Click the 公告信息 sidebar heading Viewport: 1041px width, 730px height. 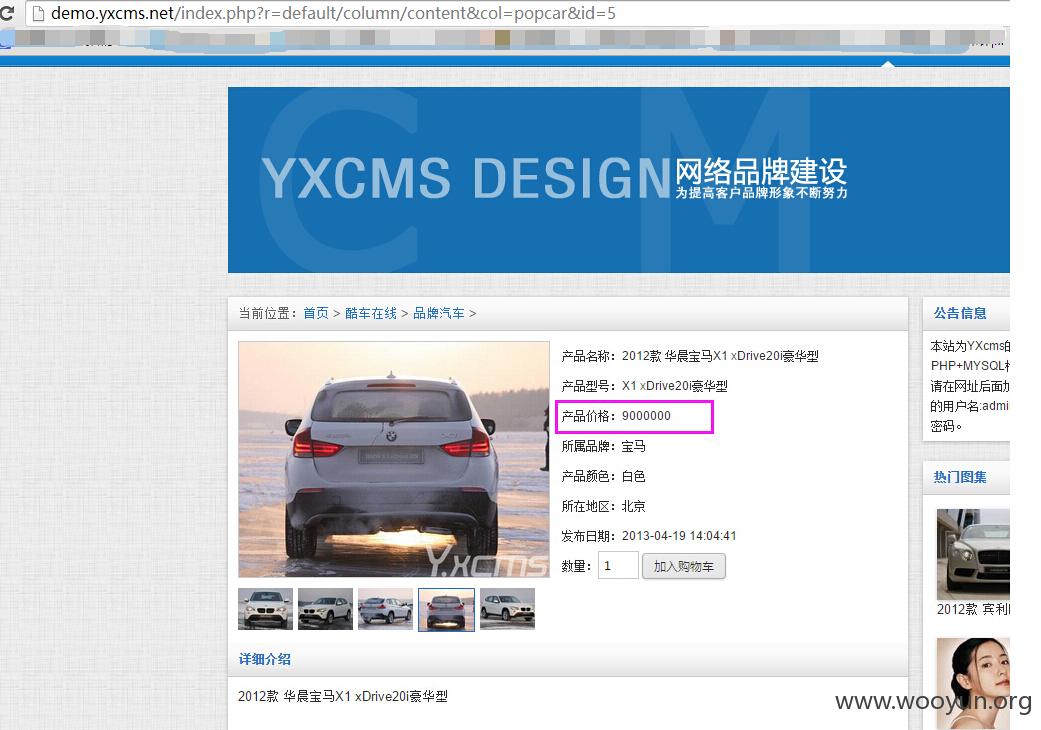coord(960,313)
